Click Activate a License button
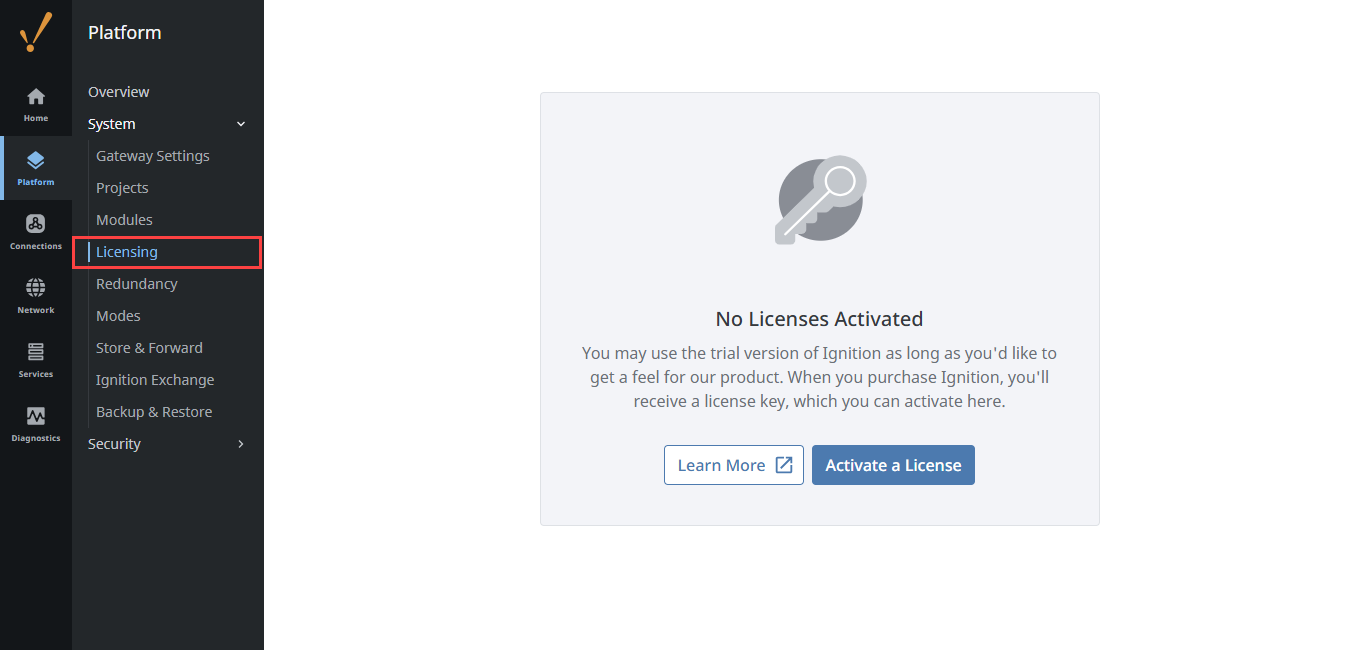This screenshot has width=1371, height=650. (893, 465)
